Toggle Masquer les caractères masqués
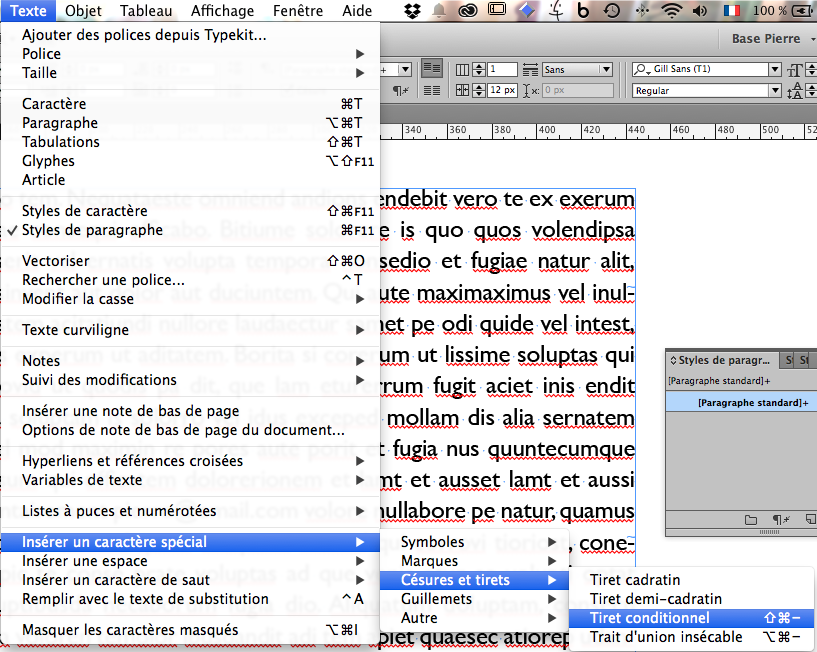The height and width of the screenshot is (652, 817). (x=190, y=630)
